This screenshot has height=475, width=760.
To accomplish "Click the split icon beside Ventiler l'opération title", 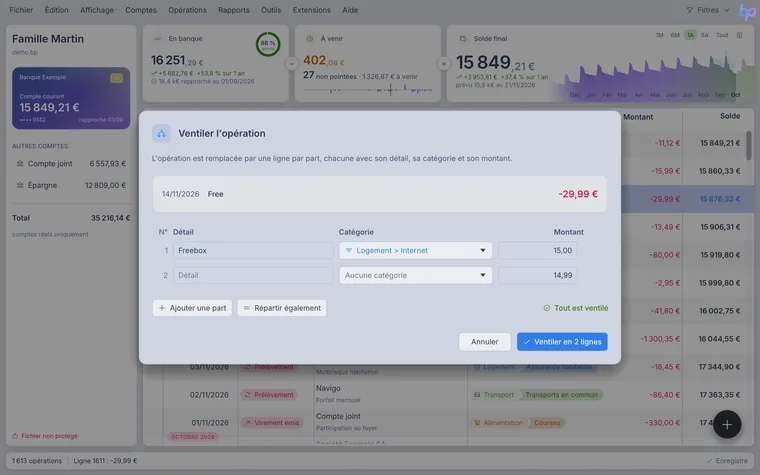I will coord(161,133).
